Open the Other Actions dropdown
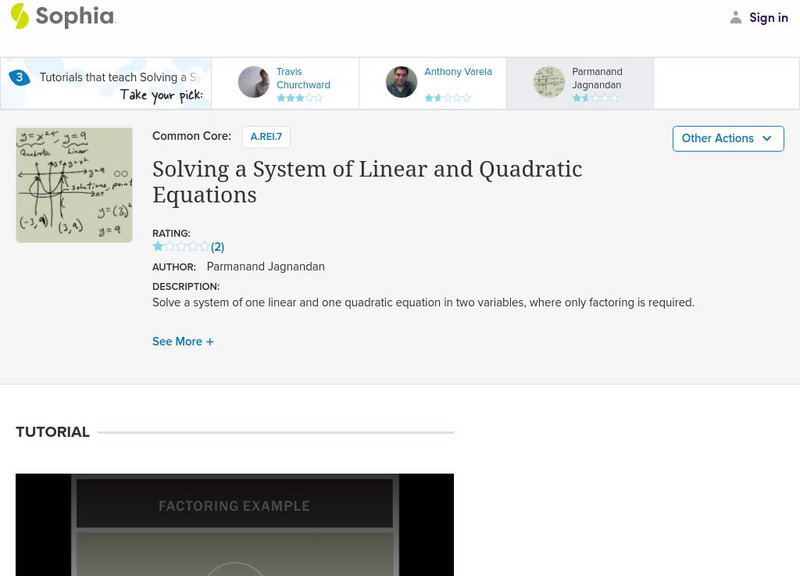The width and height of the screenshot is (800, 576). pyautogui.click(x=727, y=138)
